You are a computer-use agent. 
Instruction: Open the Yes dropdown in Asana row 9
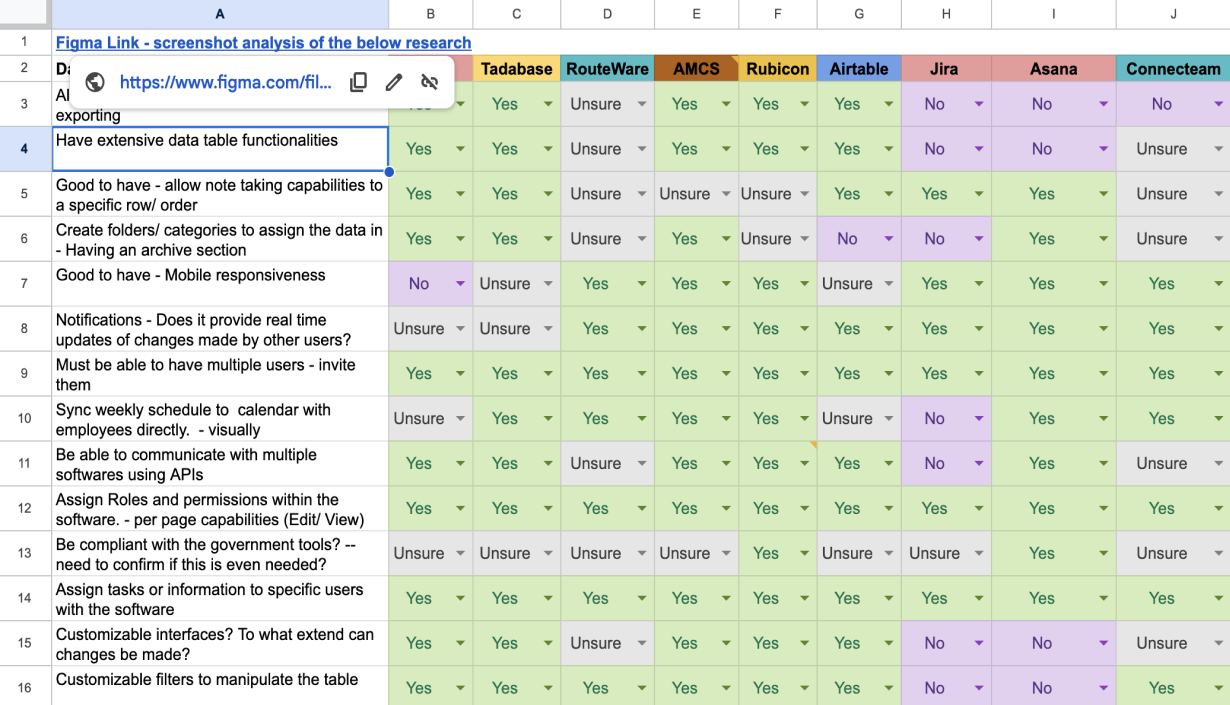[x=1103, y=374]
